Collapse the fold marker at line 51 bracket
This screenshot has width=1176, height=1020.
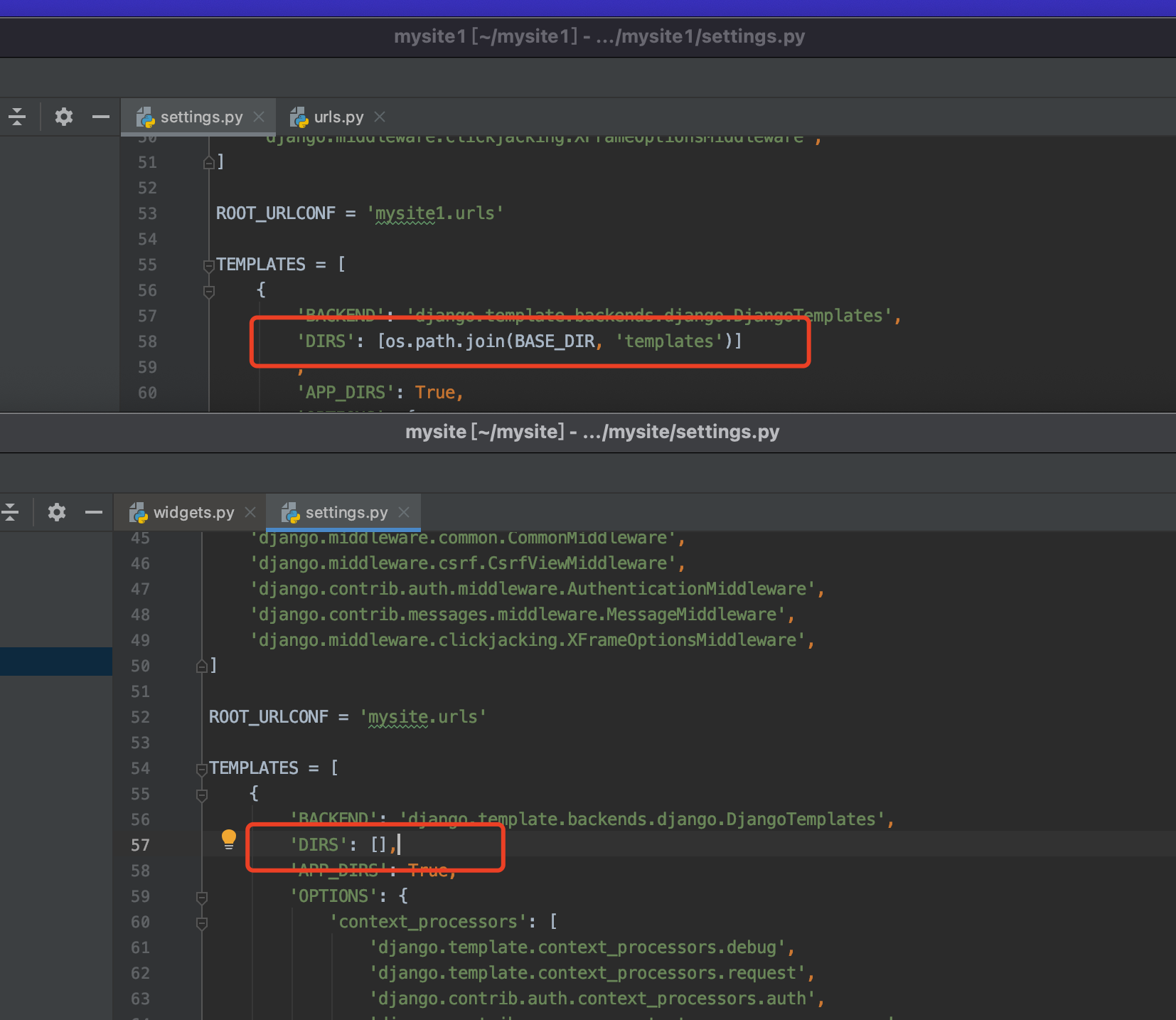(x=209, y=163)
